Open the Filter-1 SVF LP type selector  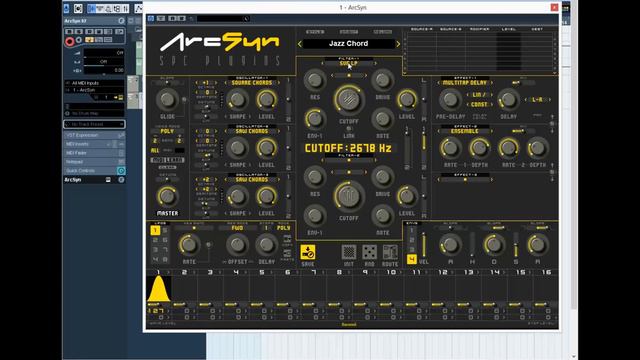click(x=349, y=63)
